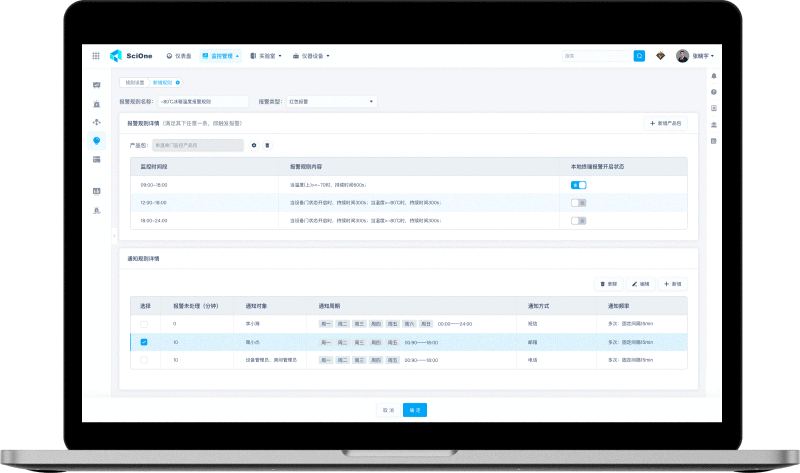Select the network topology icon in left sidebar
This screenshot has height=473, width=800.
96,122
